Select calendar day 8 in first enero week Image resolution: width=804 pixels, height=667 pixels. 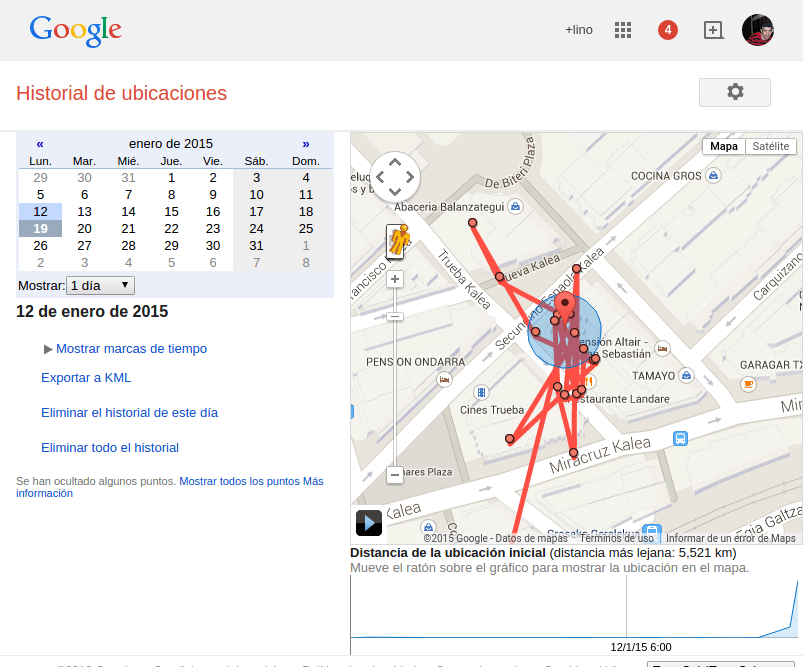tap(171, 195)
